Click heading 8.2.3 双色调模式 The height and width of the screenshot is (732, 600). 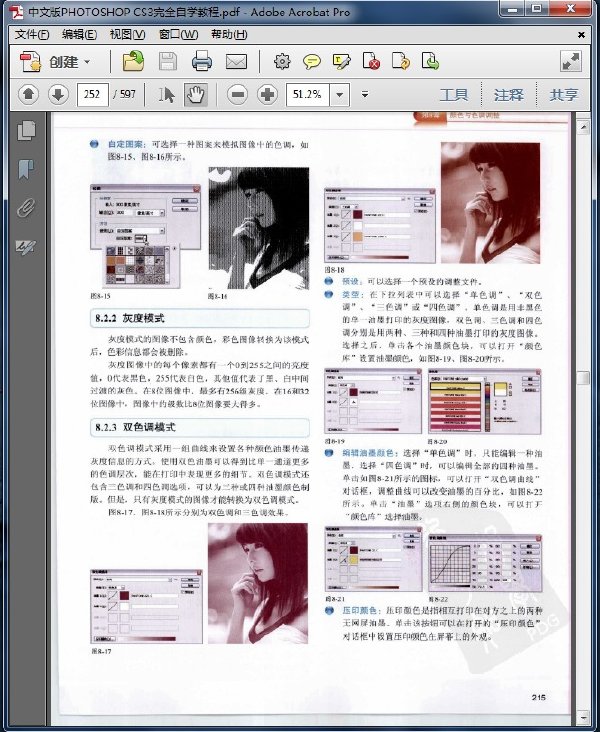click(x=135, y=427)
